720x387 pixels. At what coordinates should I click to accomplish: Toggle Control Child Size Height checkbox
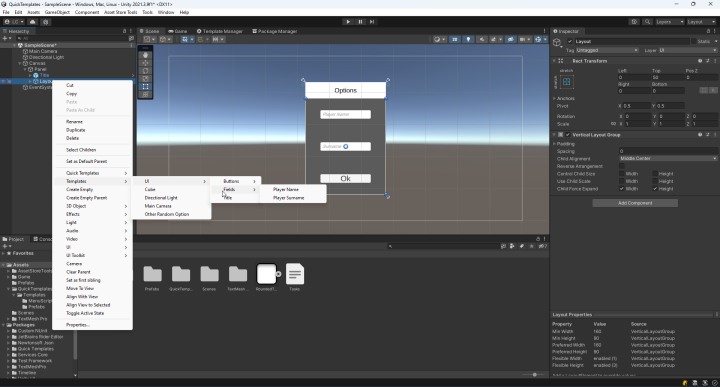(x=655, y=174)
